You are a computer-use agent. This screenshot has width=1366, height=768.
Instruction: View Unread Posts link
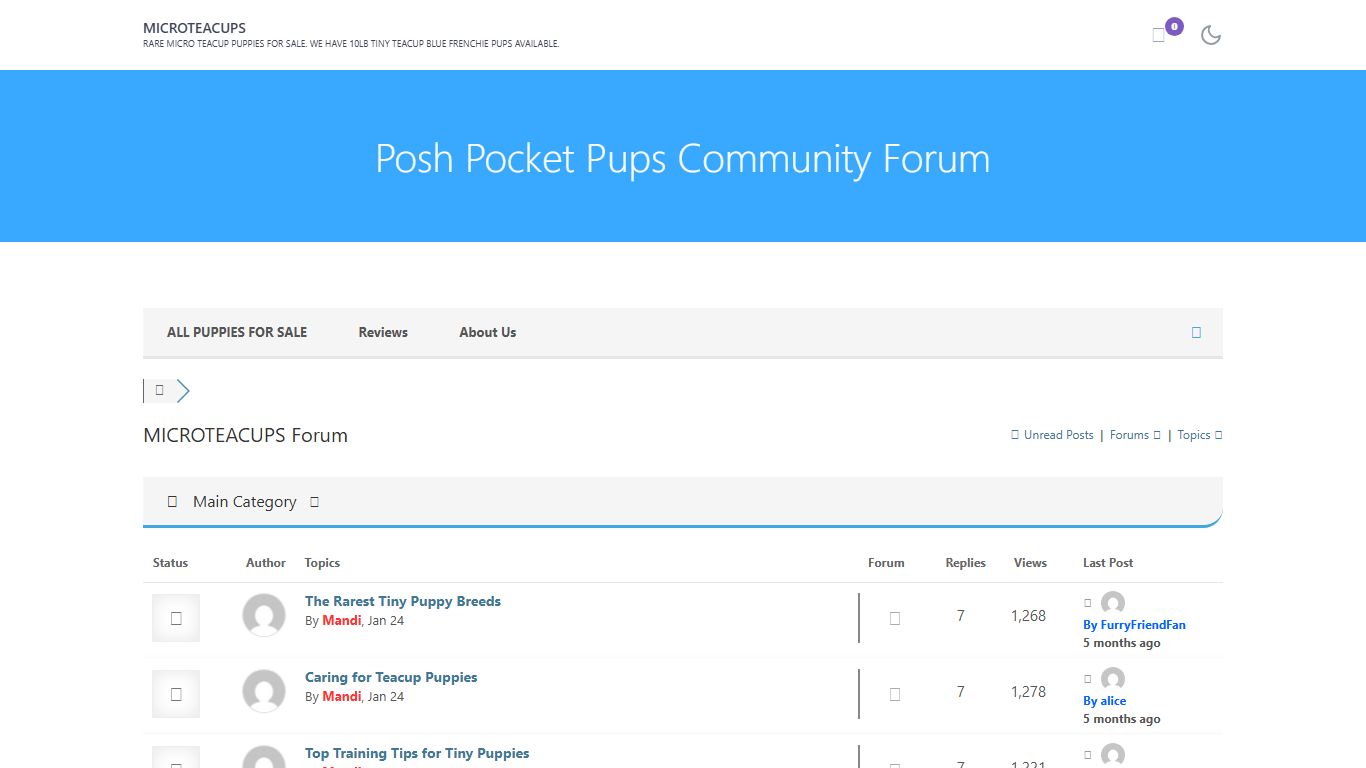1058,435
